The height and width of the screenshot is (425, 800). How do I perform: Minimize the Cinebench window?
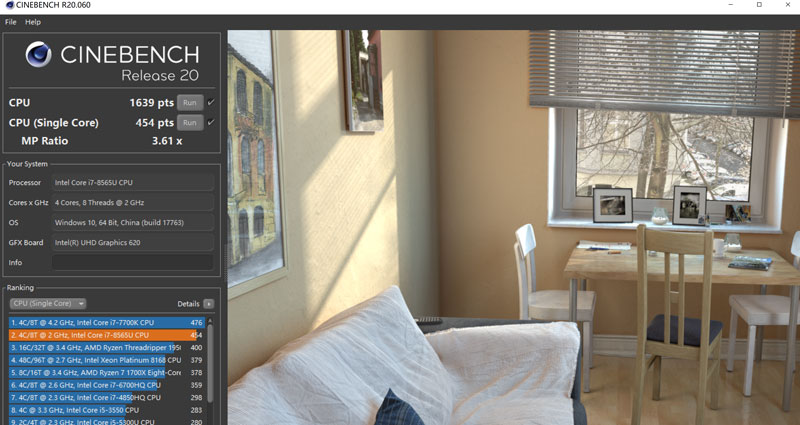pyautogui.click(x=731, y=5)
